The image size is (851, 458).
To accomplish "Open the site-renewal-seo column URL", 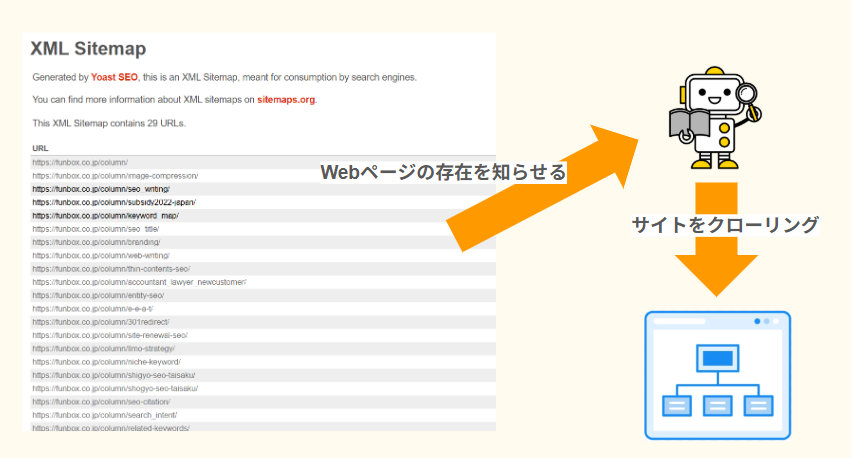I will 110,335.
